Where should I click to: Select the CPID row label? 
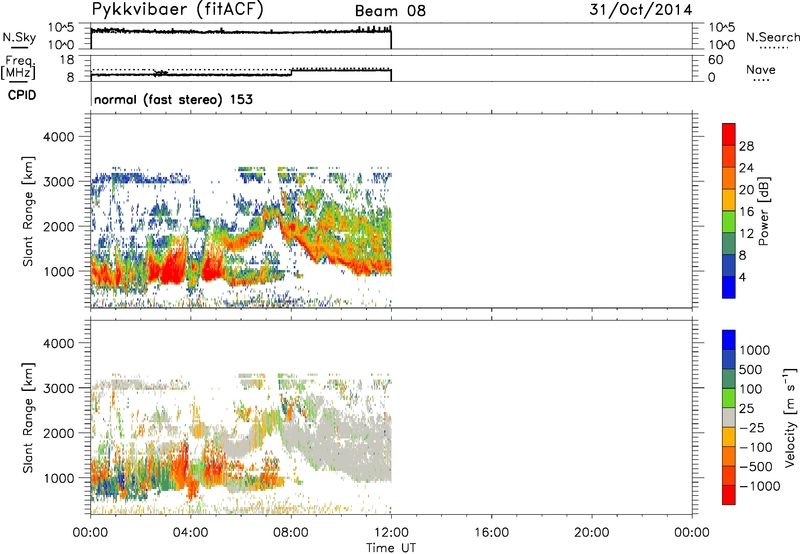coord(22,95)
